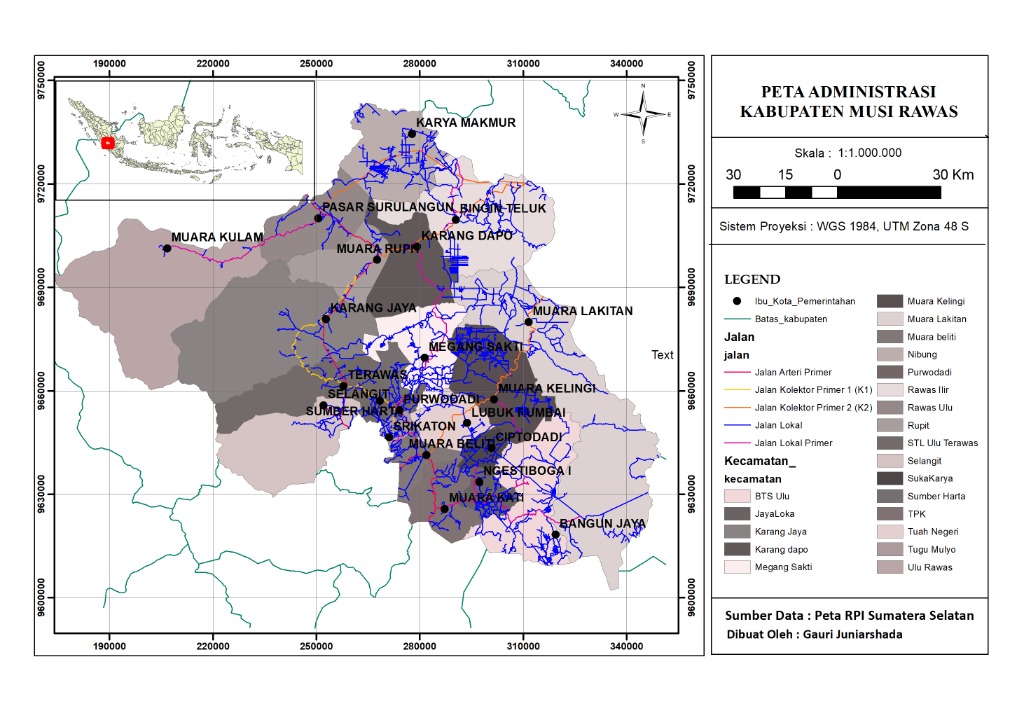
Task: Click the PASAR SURULANGUN map label
Action: (x=388, y=207)
